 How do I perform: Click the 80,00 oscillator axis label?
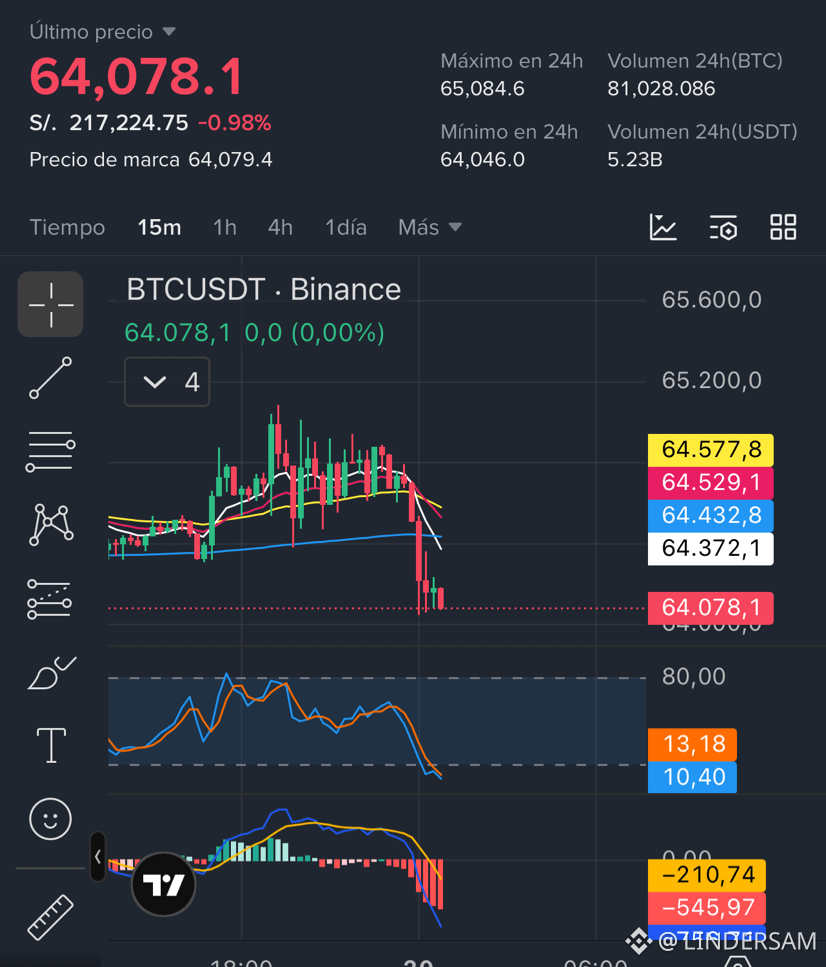tap(693, 677)
